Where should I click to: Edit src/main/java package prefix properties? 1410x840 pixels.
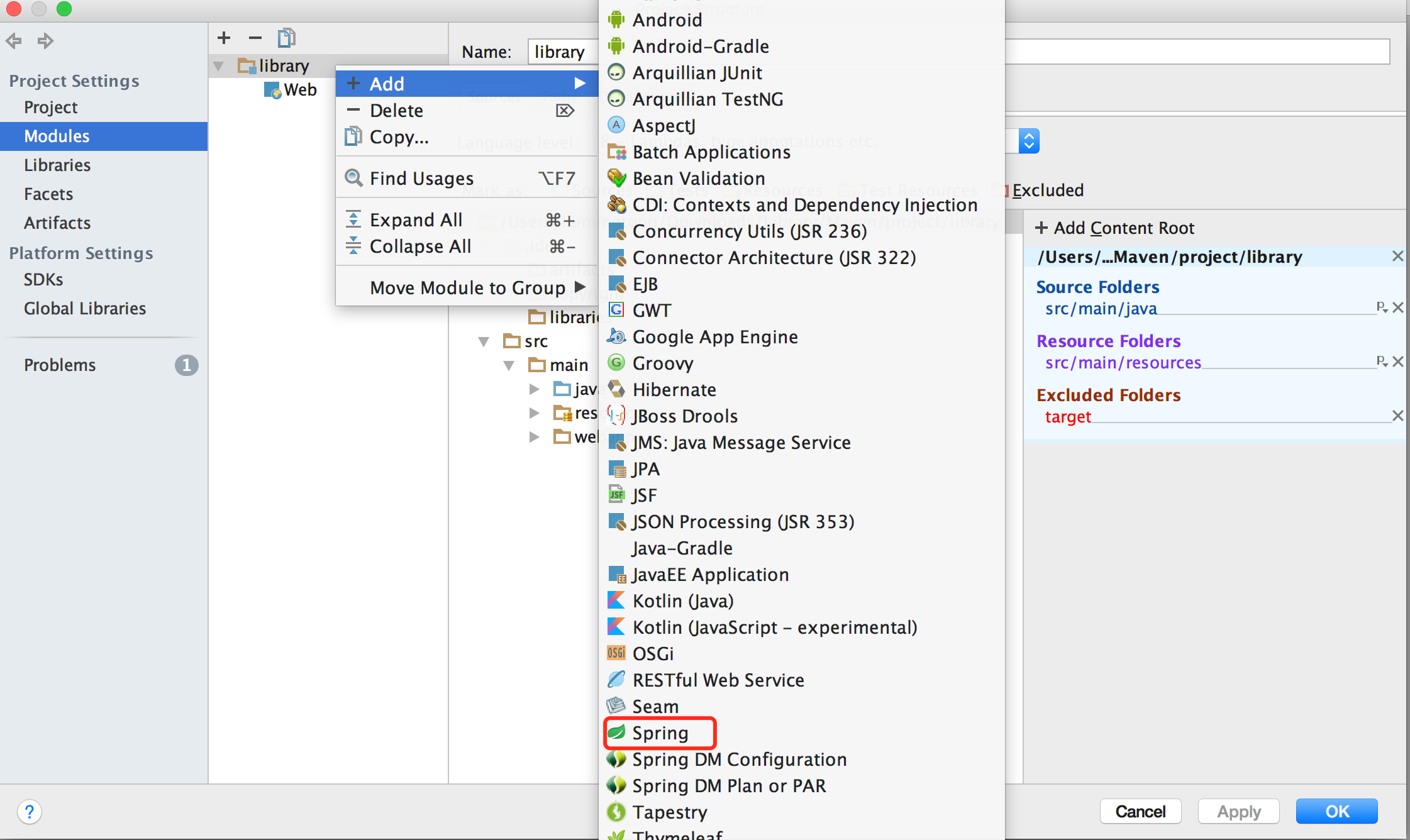pyautogui.click(x=1382, y=307)
